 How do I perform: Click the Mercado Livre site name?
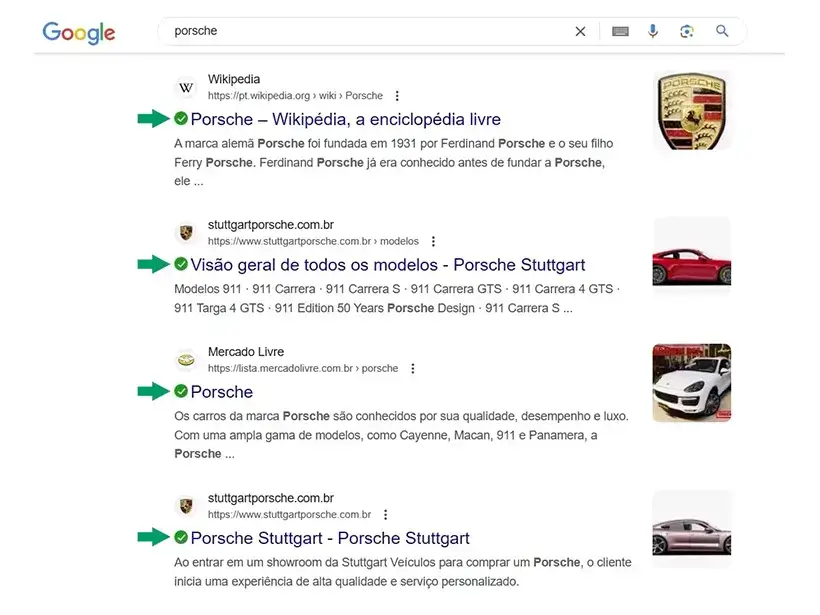[x=246, y=351]
